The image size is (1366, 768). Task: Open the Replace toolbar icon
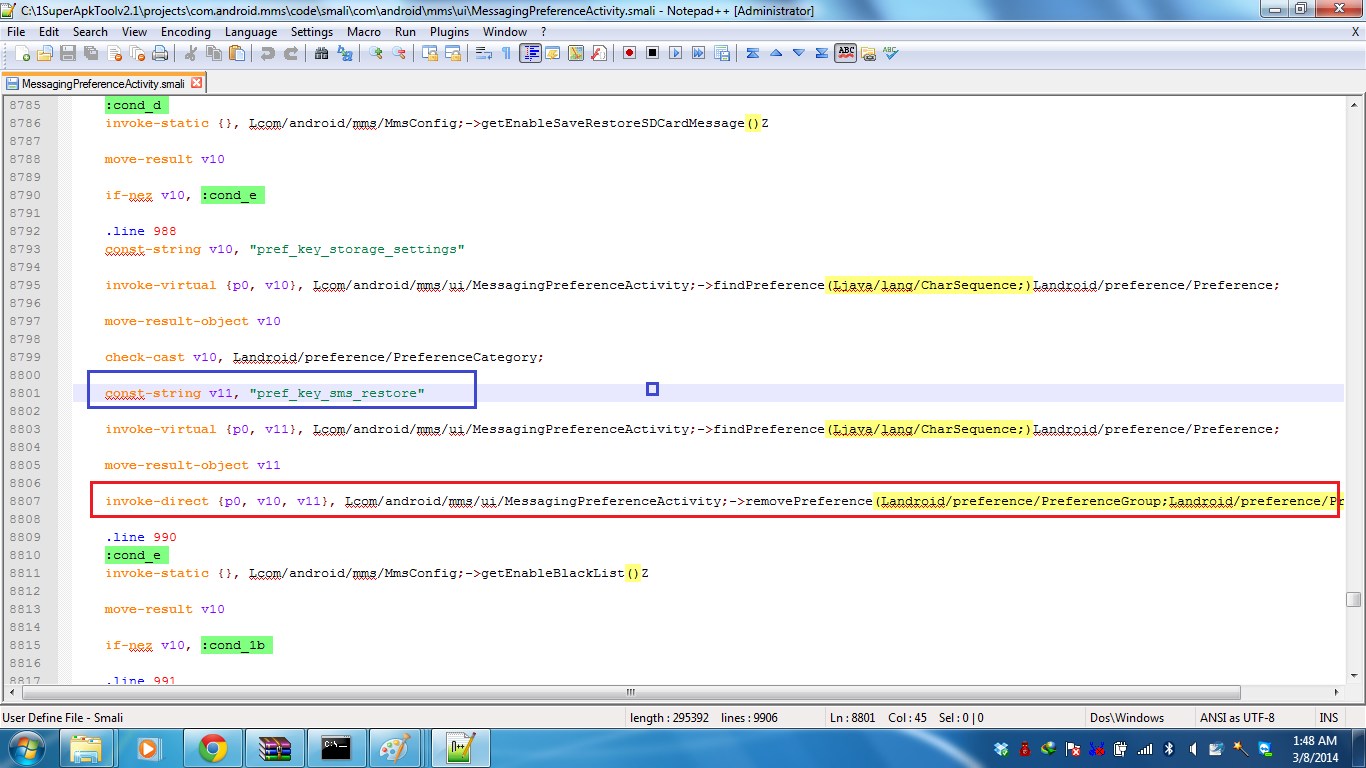[x=344, y=53]
